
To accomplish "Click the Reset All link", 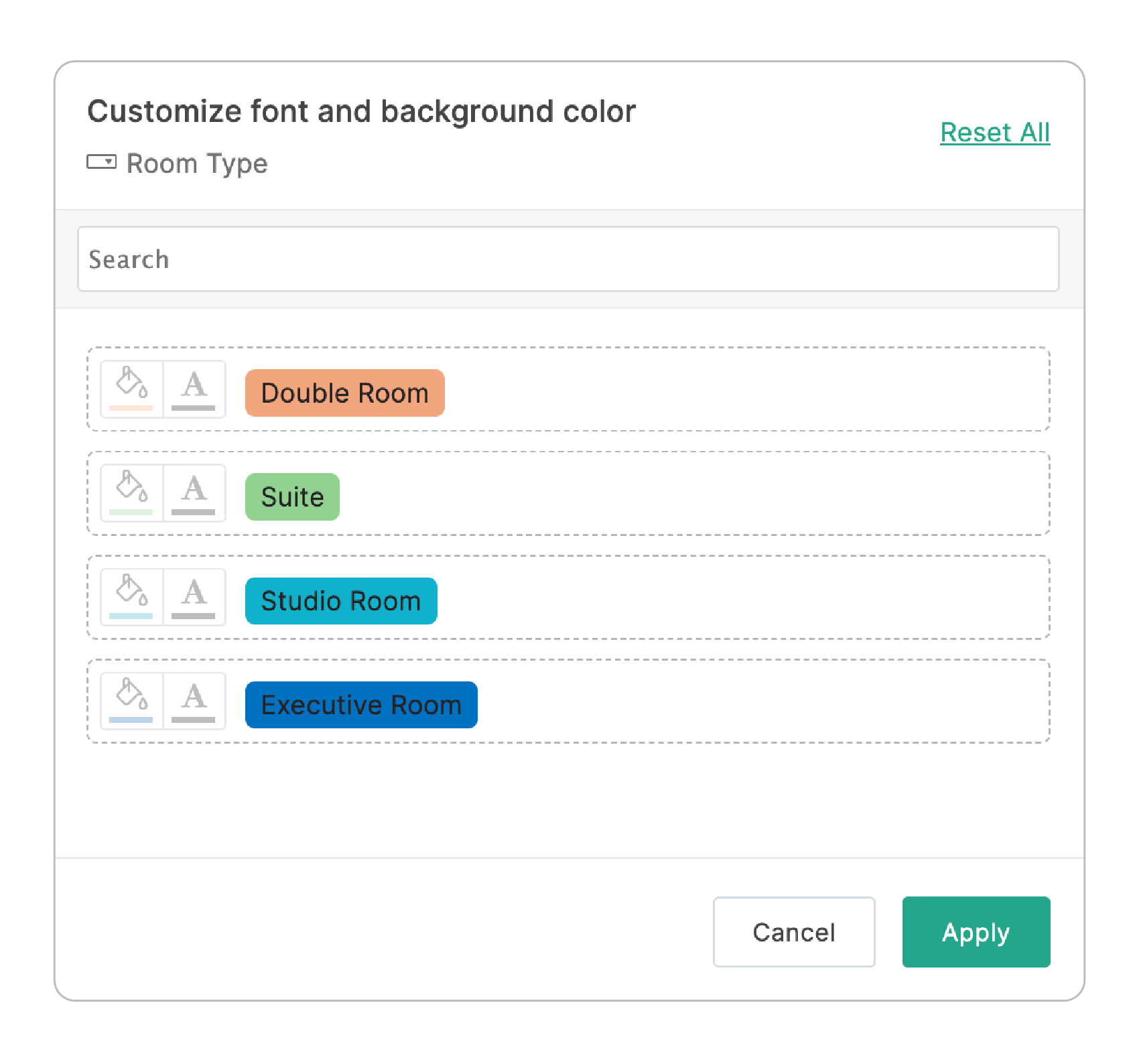I will [x=995, y=133].
